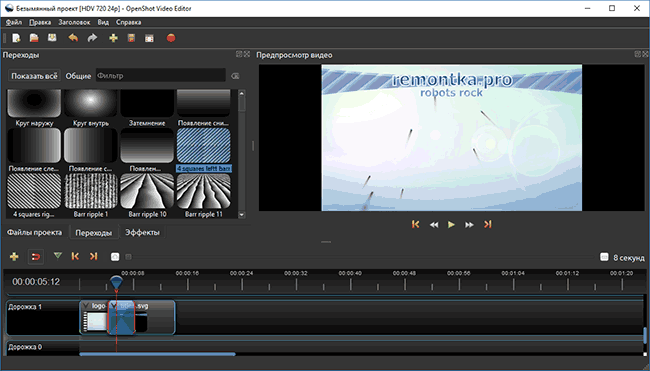Open the Файл menu

[14, 22]
